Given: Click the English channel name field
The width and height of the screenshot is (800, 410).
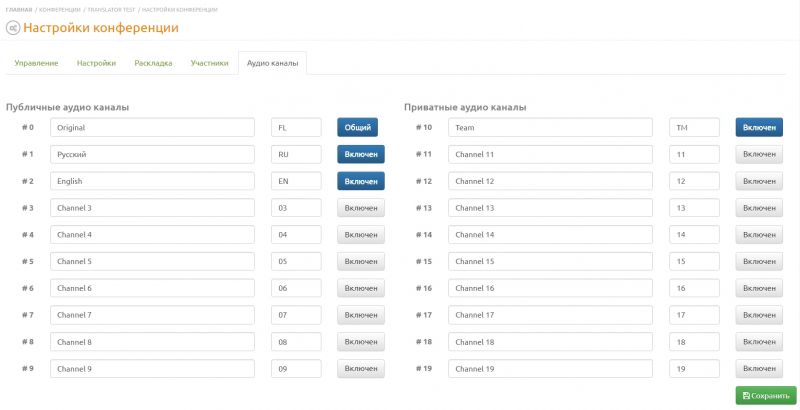Looking at the screenshot, I should (152, 181).
